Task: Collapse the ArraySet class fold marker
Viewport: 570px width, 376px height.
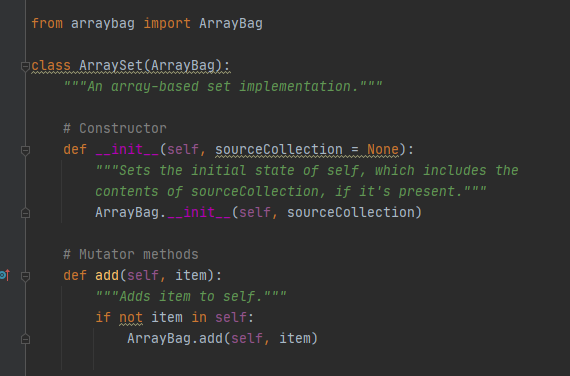Action: [x=25, y=66]
